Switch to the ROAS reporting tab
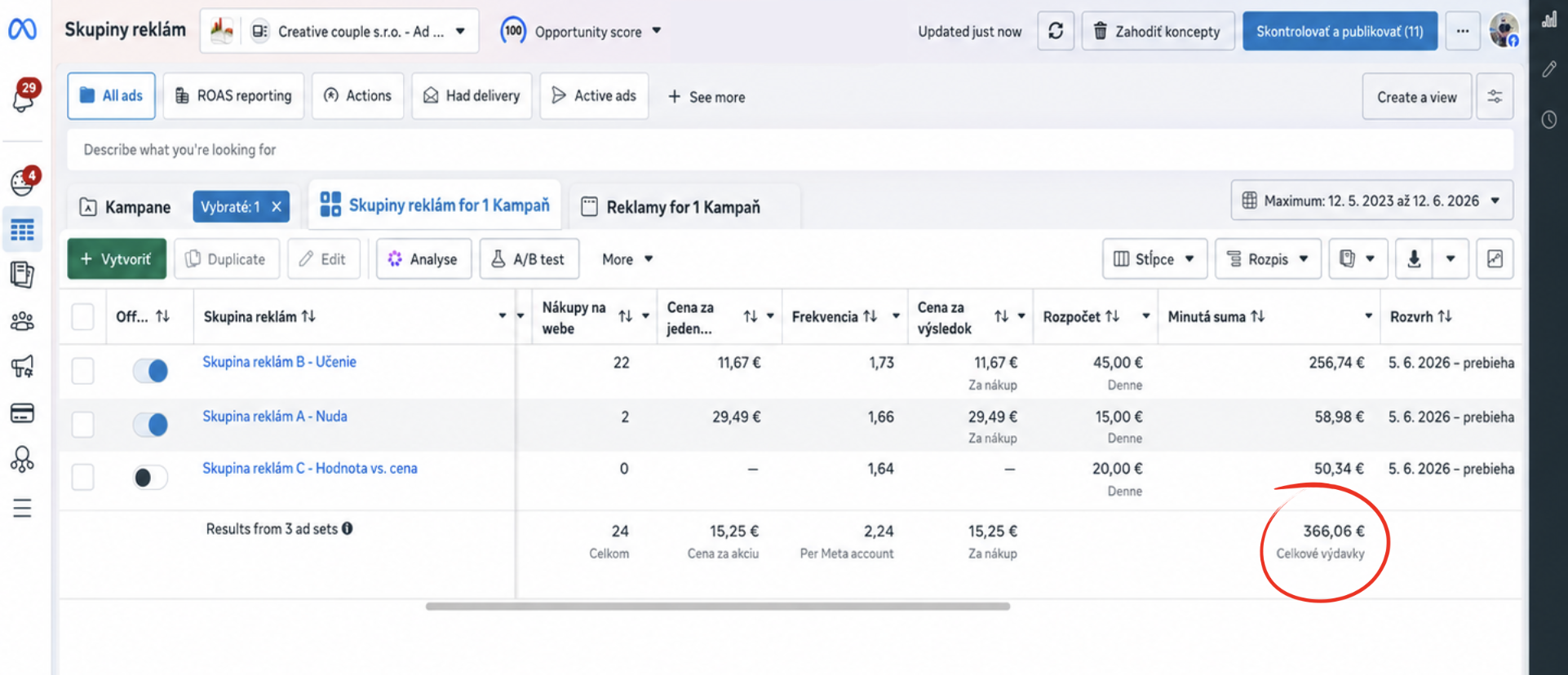Screen dimensions: 1568x675 (233, 96)
